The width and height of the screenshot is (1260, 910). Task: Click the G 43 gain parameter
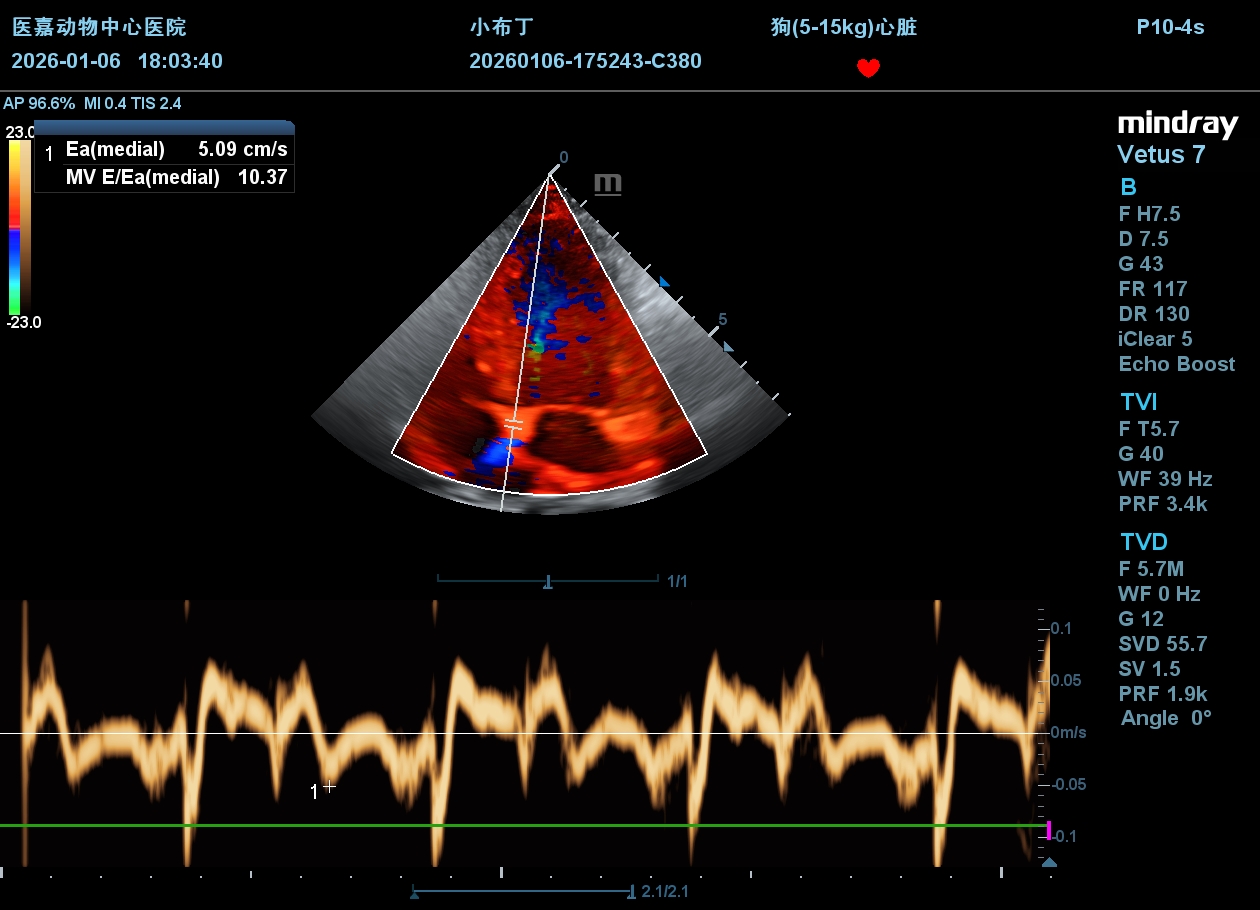click(1141, 264)
